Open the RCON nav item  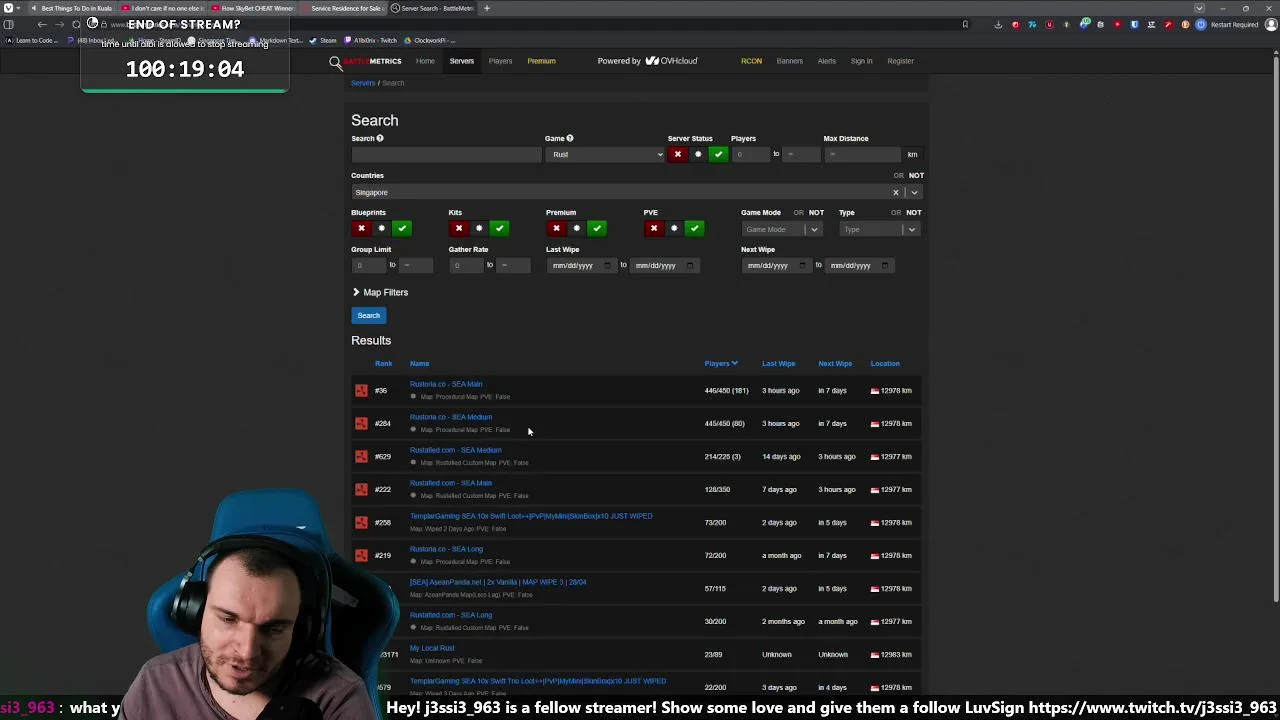(751, 61)
